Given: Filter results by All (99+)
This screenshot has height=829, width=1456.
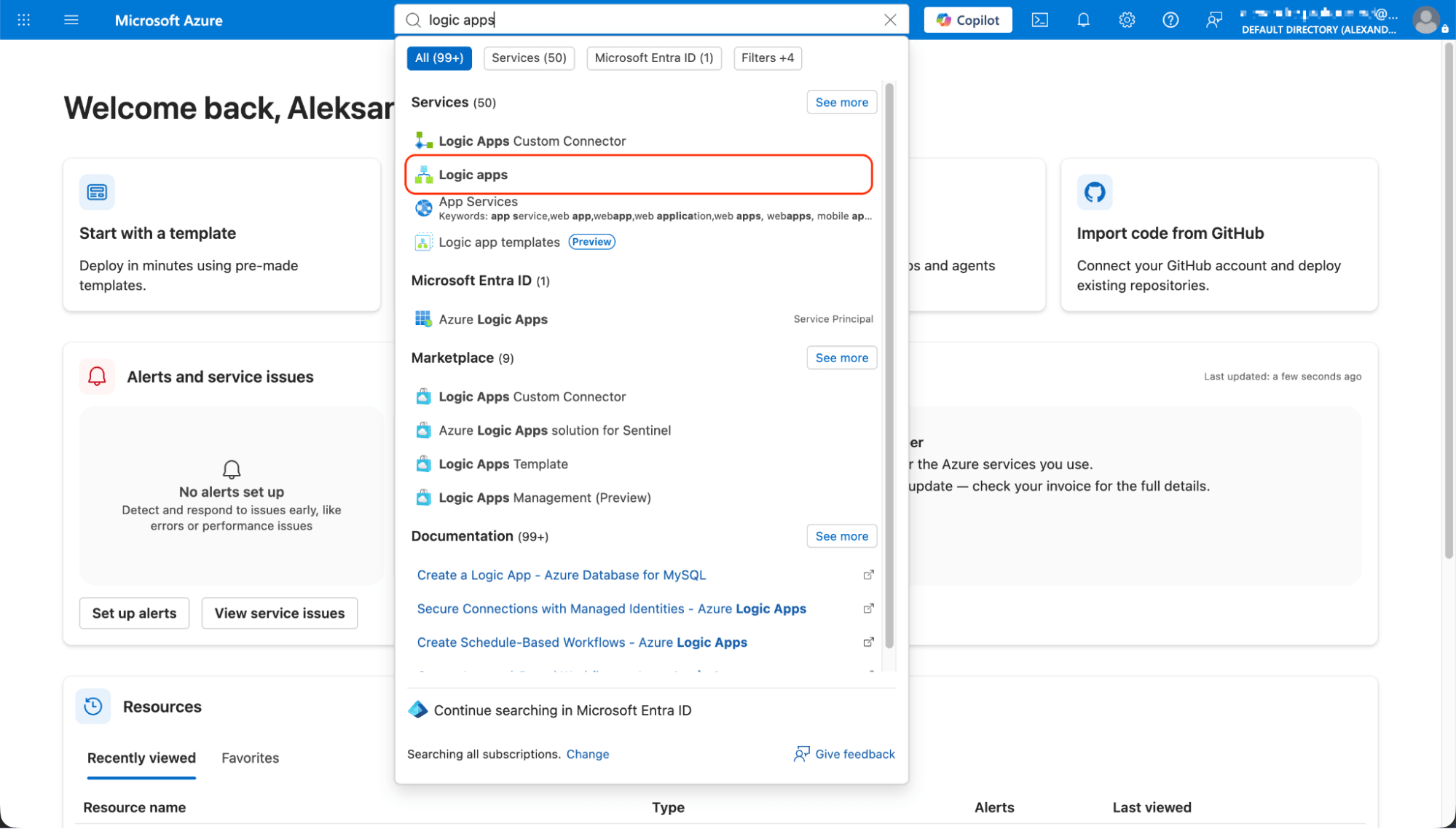Looking at the screenshot, I should pos(439,58).
